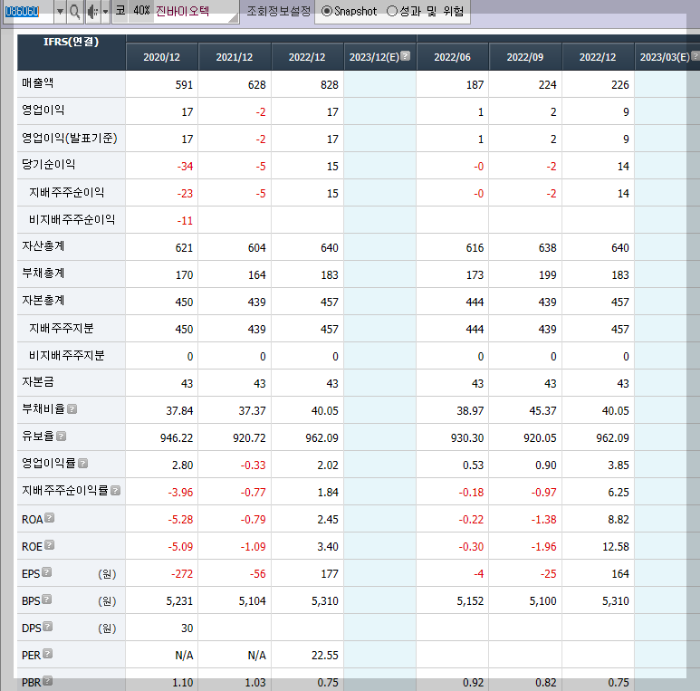This screenshot has height=691, width=700.
Task: Click the 지배주주지분 row label
Action: click(61, 329)
